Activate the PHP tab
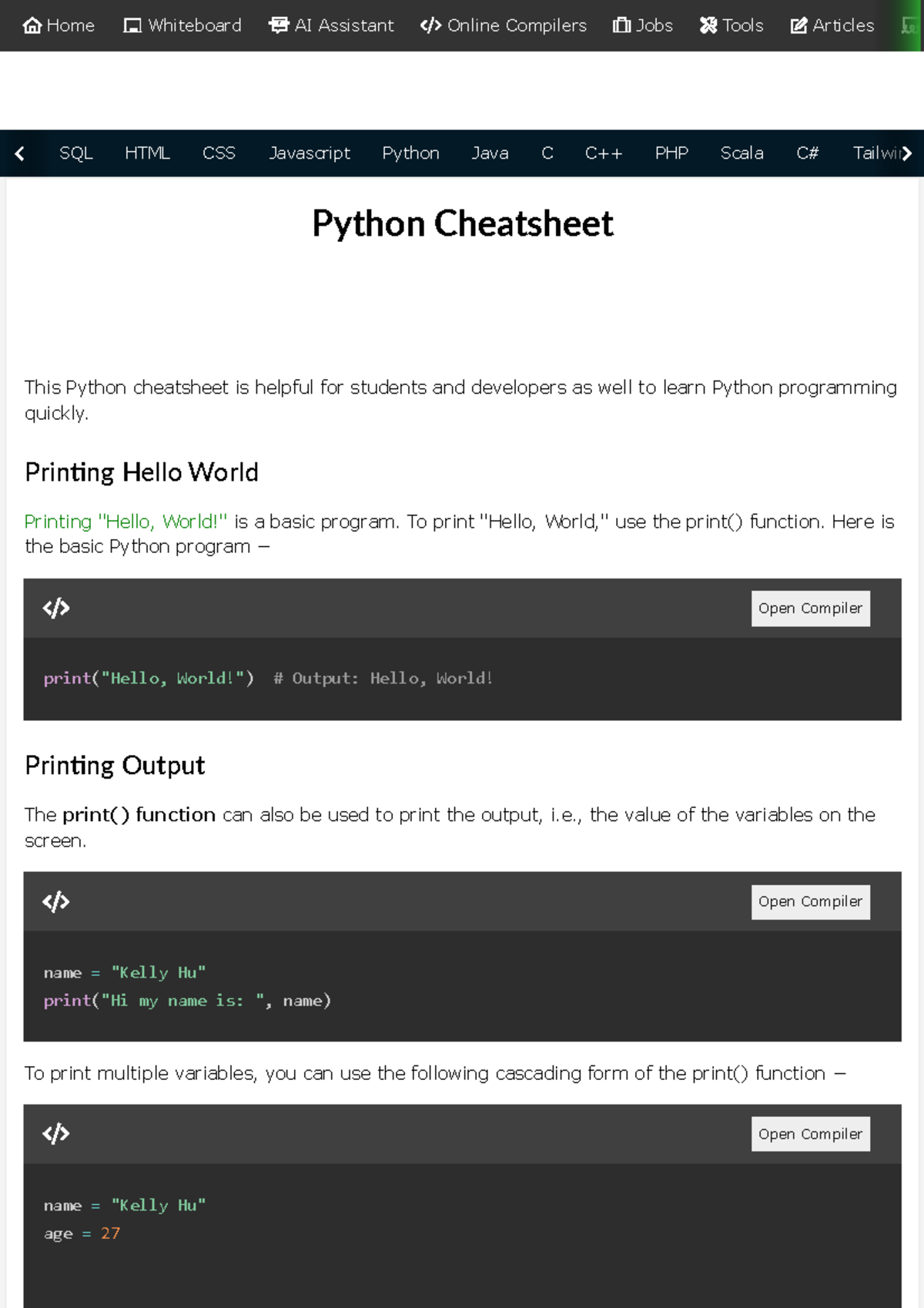 click(671, 153)
